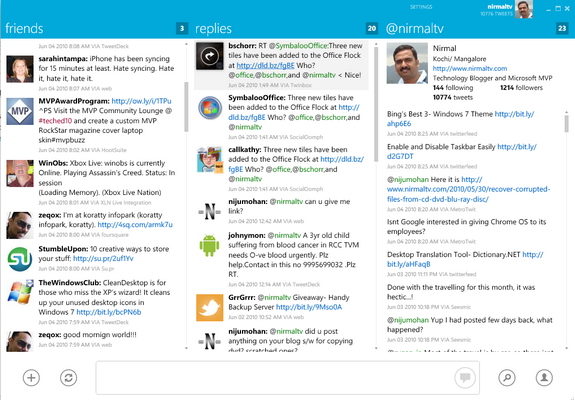
Task: Open http://dld.bz/fgBE in bschorr's tweet
Action: coord(265,65)
